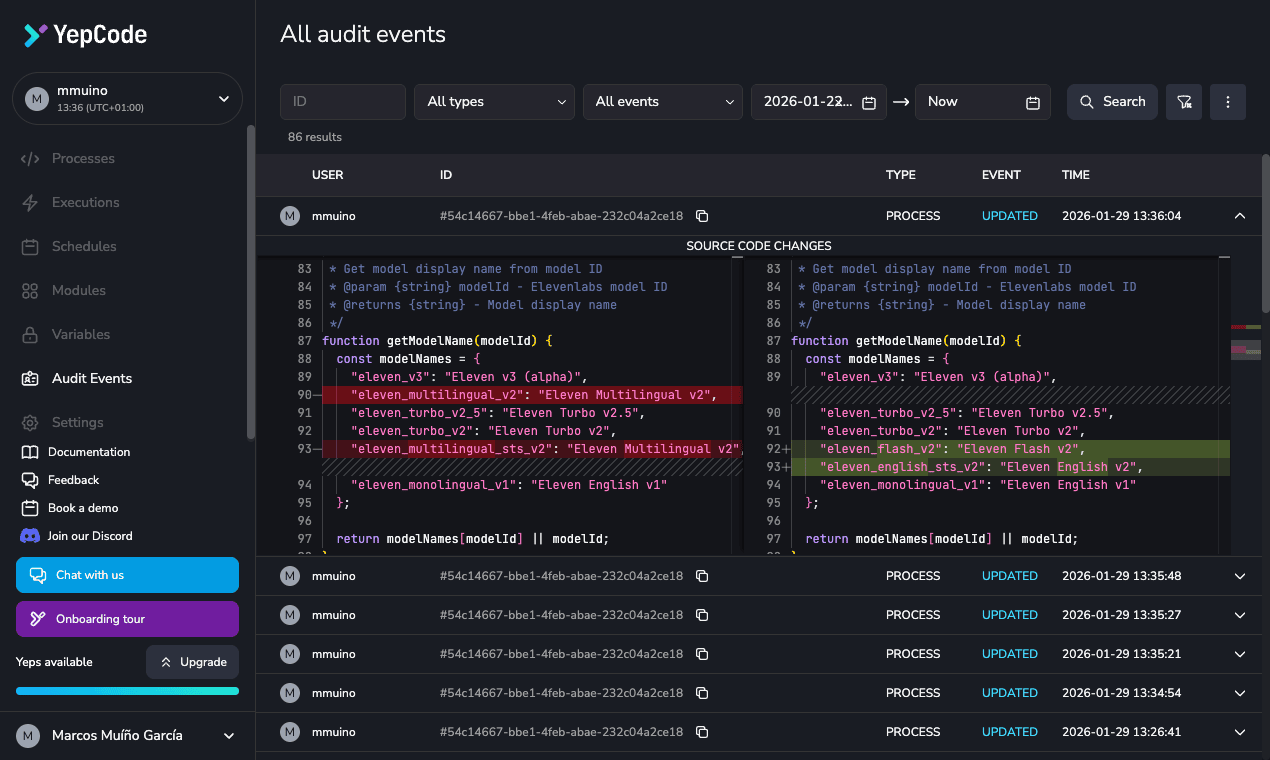This screenshot has width=1270, height=760.
Task: Open the All types dropdown
Action: tap(494, 102)
